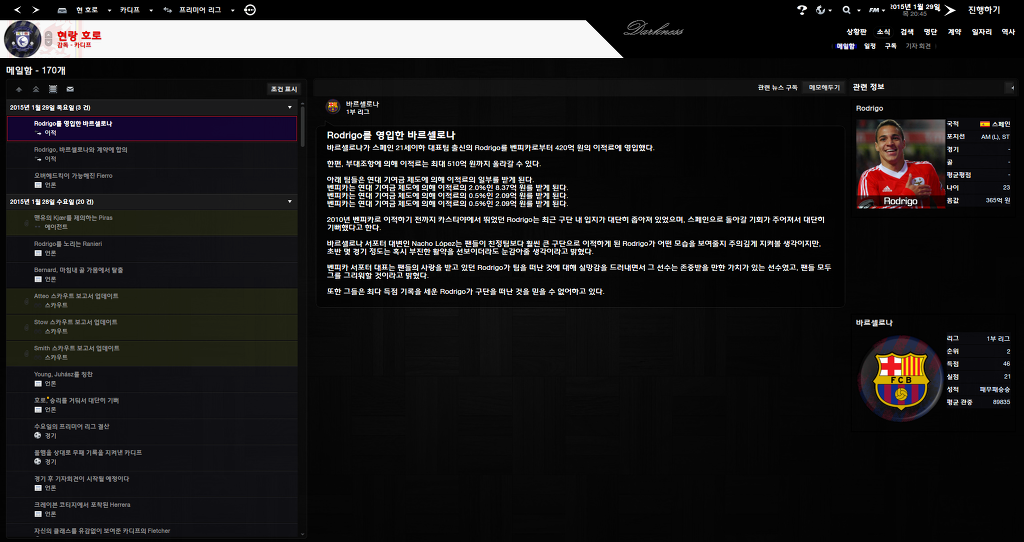The width and height of the screenshot is (1024, 542).
Task: Open mail 'Smith 스카우트 보고서 업데이트'
Action: tap(152, 353)
